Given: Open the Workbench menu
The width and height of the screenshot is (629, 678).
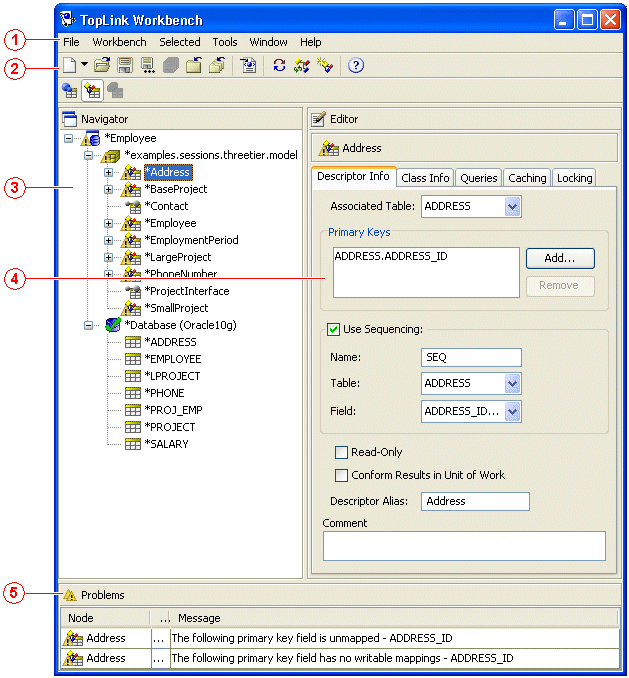Looking at the screenshot, I should [x=119, y=42].
